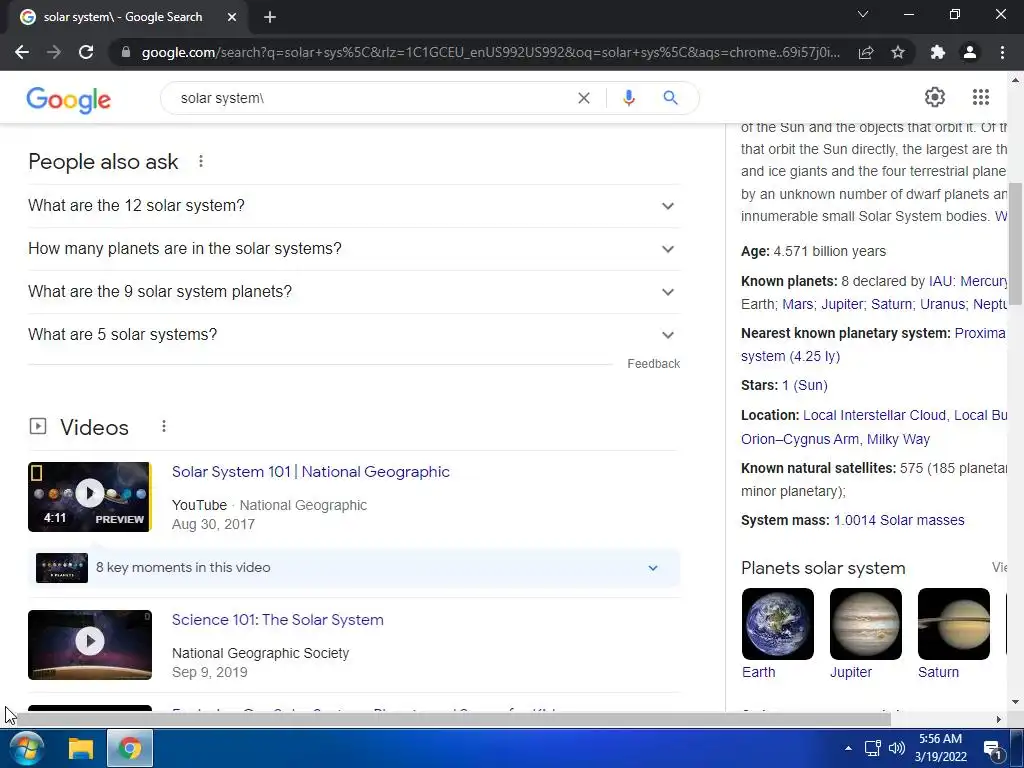Image resolution: width=1024 pixels, height=768 pixels.
Task: Click the vertical page scrollbar thumb
Action: 1015,244
